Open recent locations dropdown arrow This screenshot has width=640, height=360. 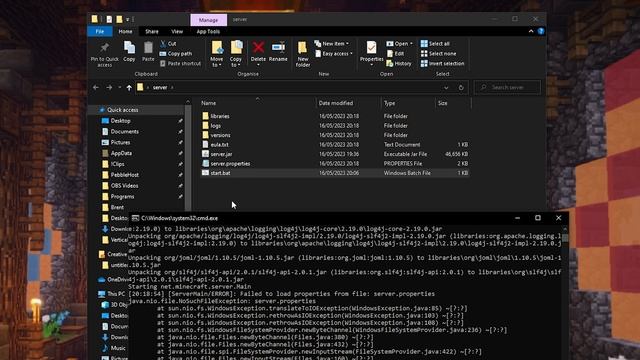coord(120,87)
